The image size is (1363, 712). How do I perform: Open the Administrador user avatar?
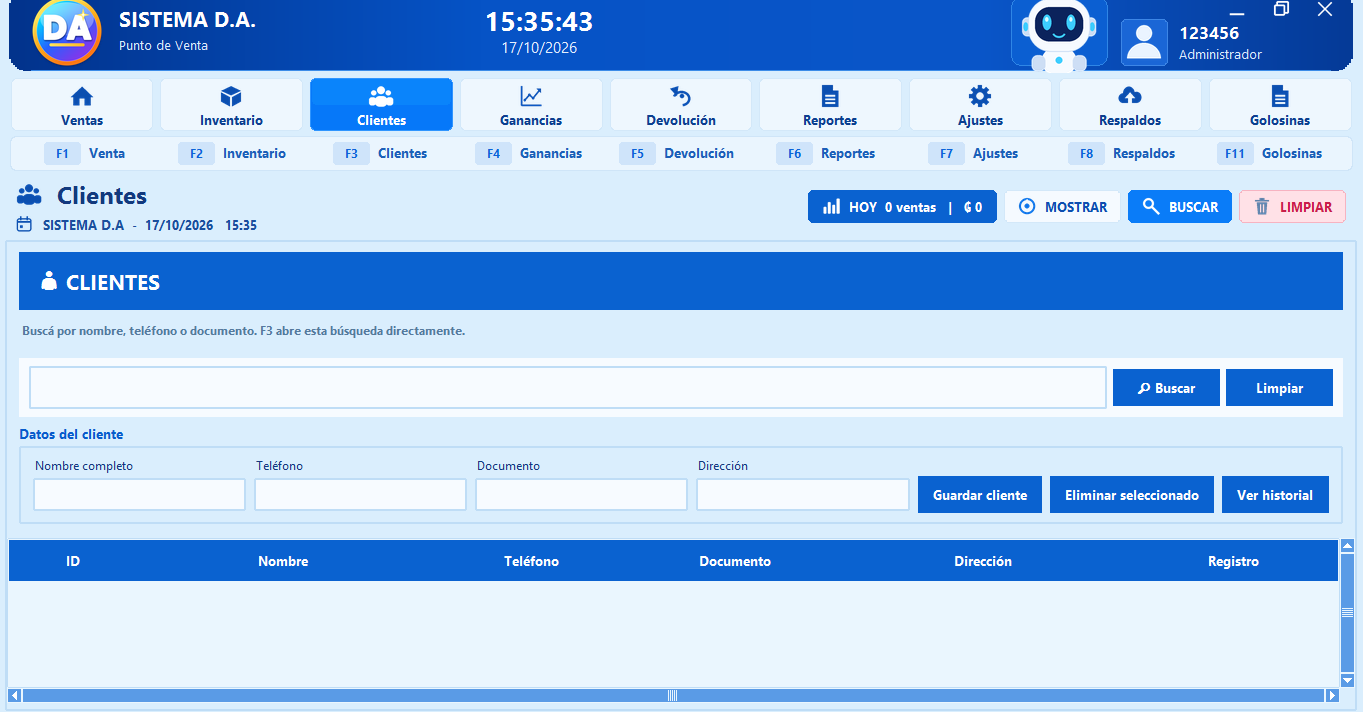point(1144,42)
